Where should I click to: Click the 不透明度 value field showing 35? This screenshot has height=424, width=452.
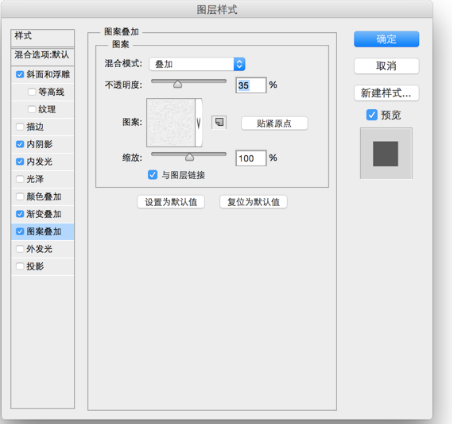[x=251, y=85]
